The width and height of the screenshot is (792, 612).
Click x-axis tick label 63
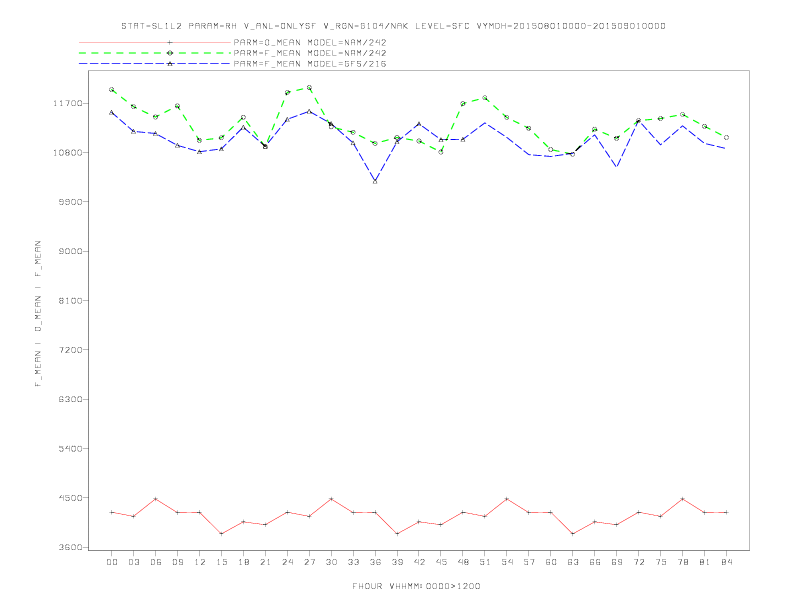[x=573, y=562]
